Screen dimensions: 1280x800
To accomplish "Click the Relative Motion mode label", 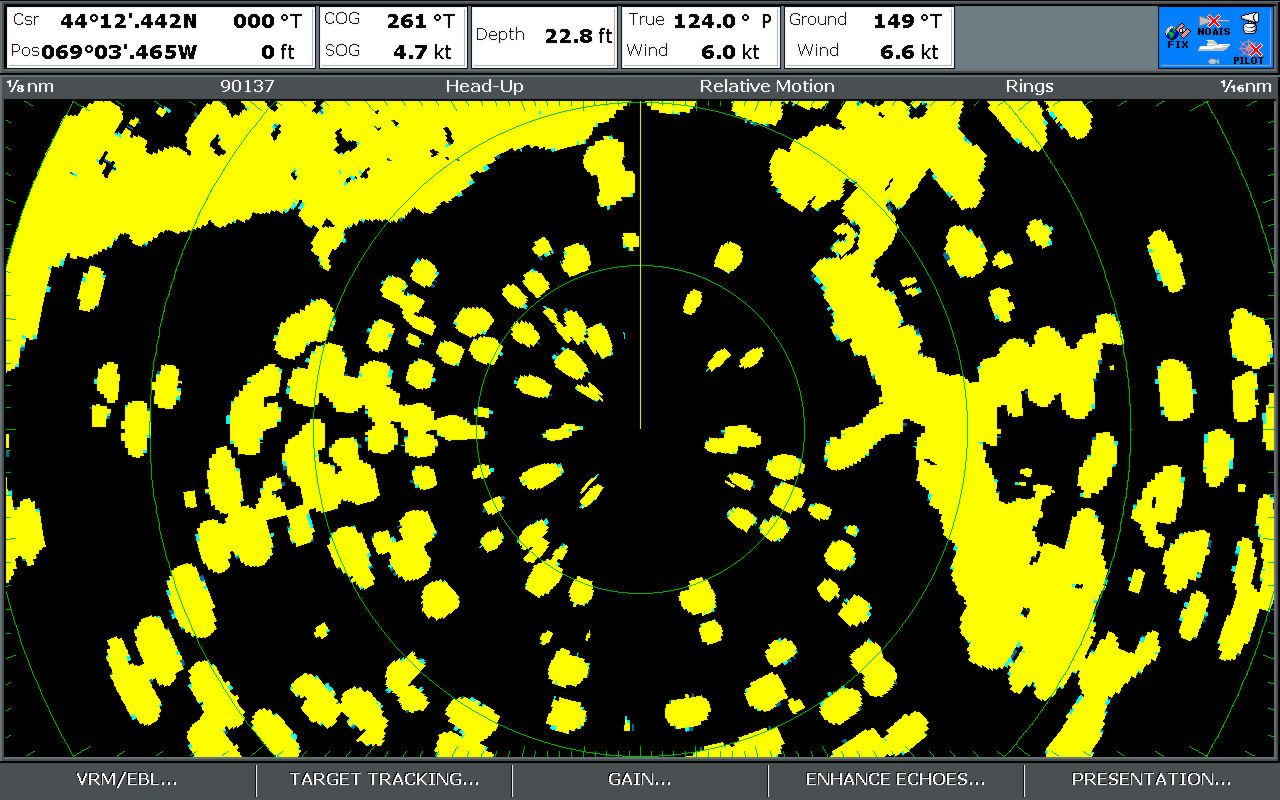I will (767, 86).
